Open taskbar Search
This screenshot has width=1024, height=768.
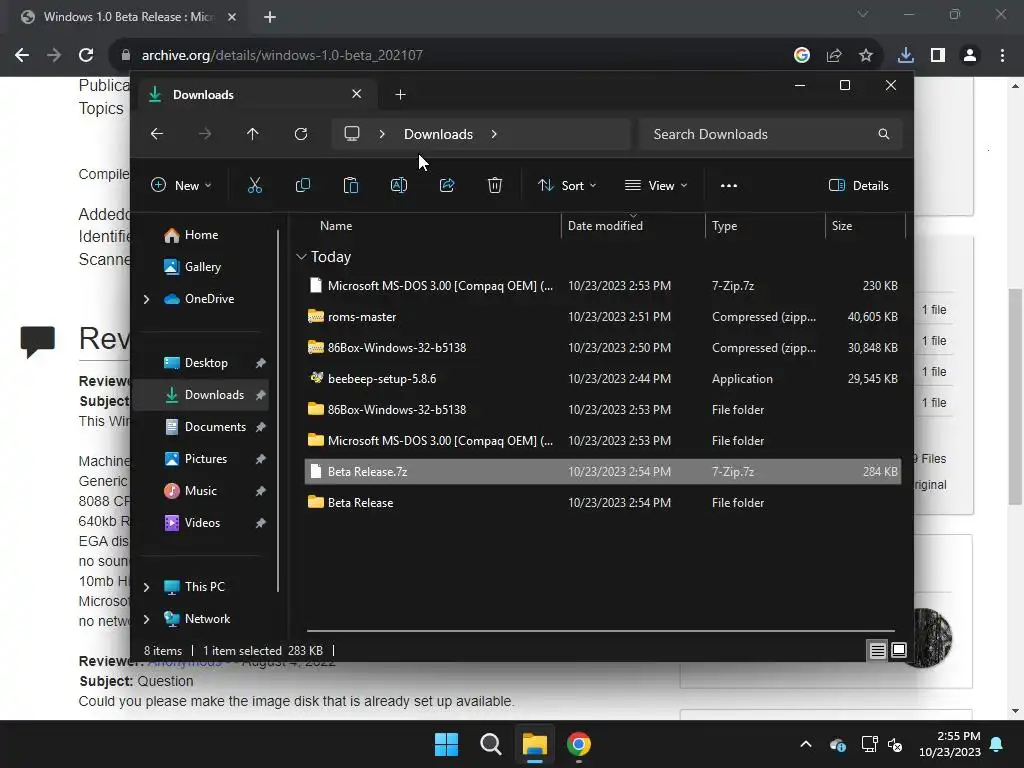[490, 744]
